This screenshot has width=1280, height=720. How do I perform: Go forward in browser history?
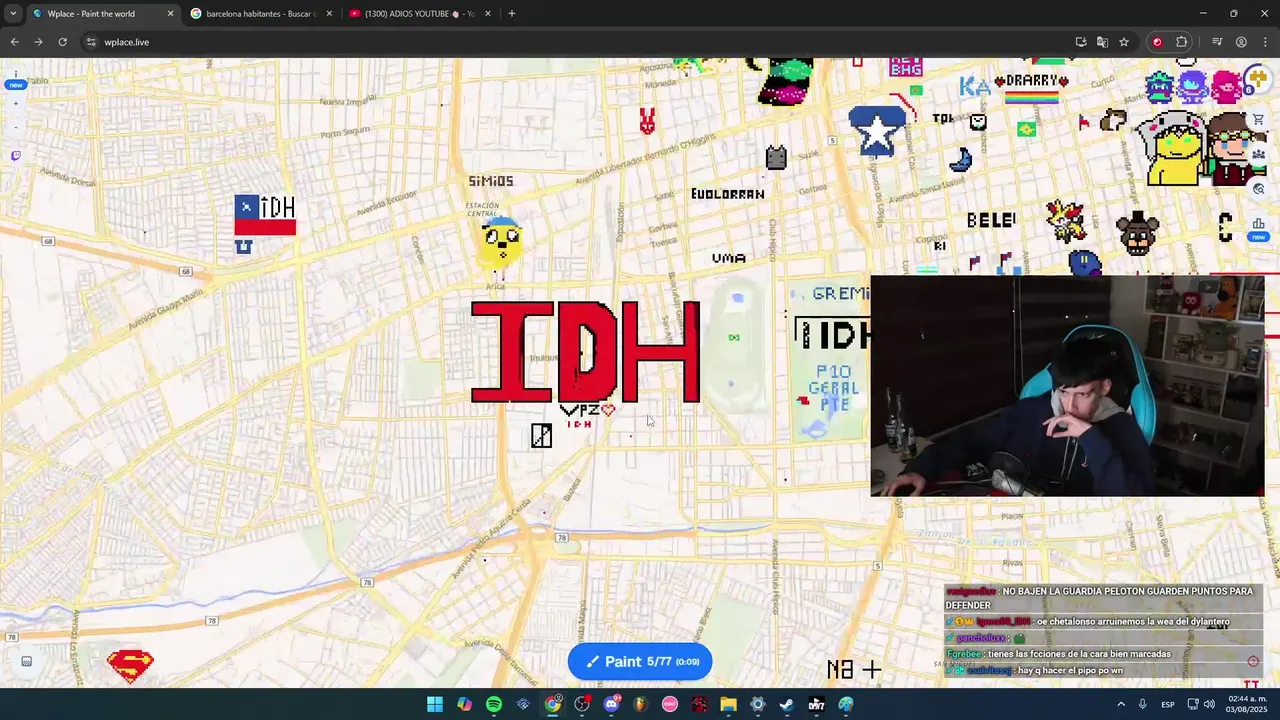click(38, 42)
